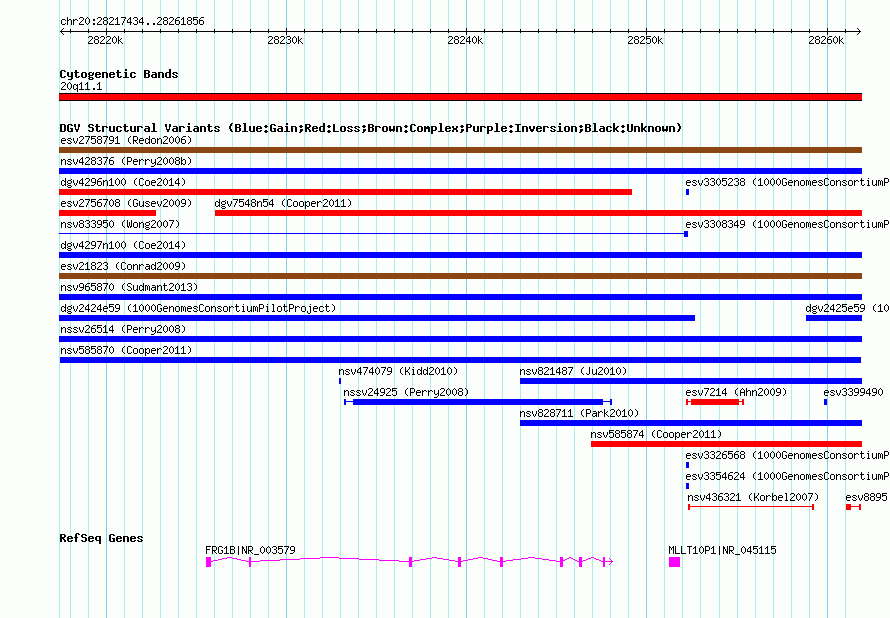Image resolution: width=890 pixels, height=618 pixels.
Task: Click the 20q11.1 band label
Action: (x=81, y=86)
